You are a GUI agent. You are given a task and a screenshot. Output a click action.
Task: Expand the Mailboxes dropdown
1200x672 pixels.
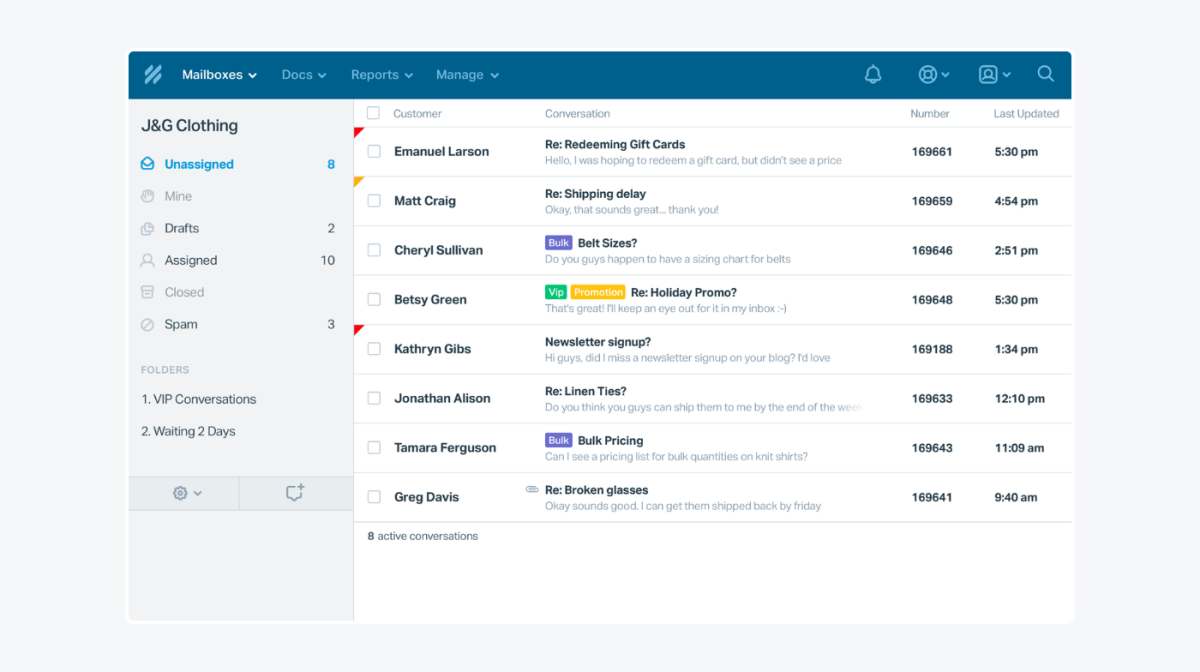coord(218,74)
